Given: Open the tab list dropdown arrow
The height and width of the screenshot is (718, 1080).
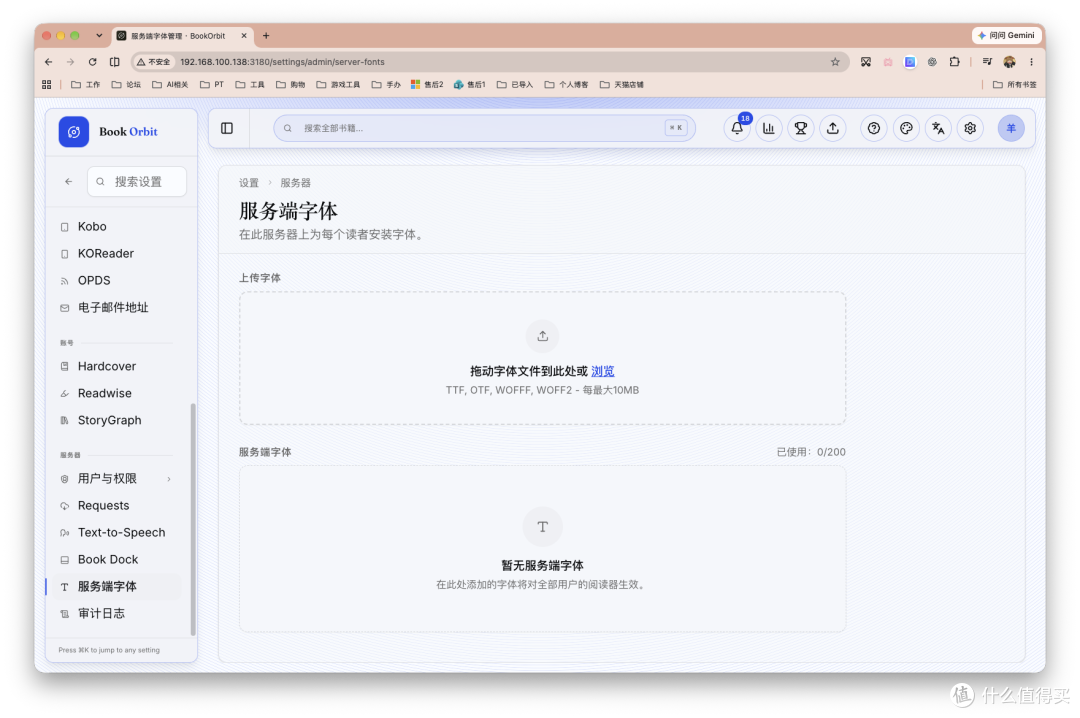Looking at the screenshot, I should pos(99,35).
